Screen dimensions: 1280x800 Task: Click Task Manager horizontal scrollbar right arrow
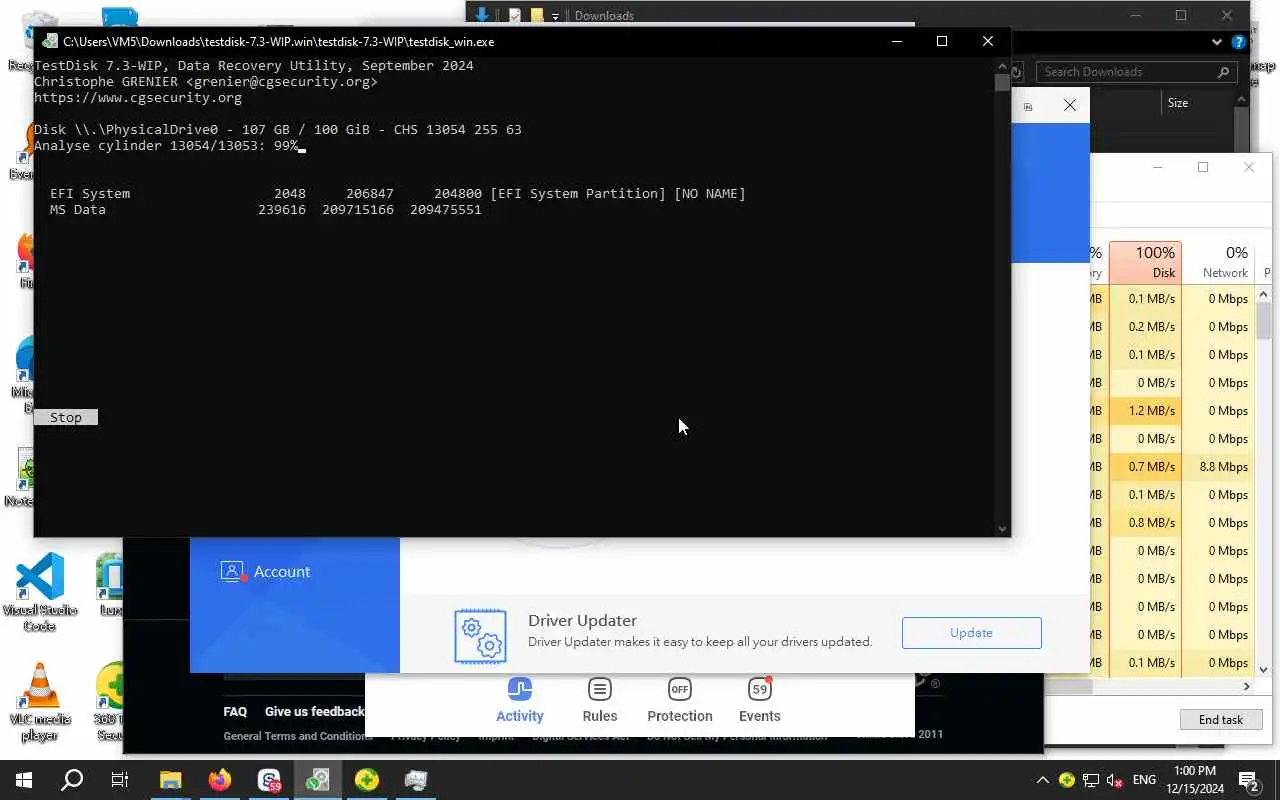click(1247, 686)
